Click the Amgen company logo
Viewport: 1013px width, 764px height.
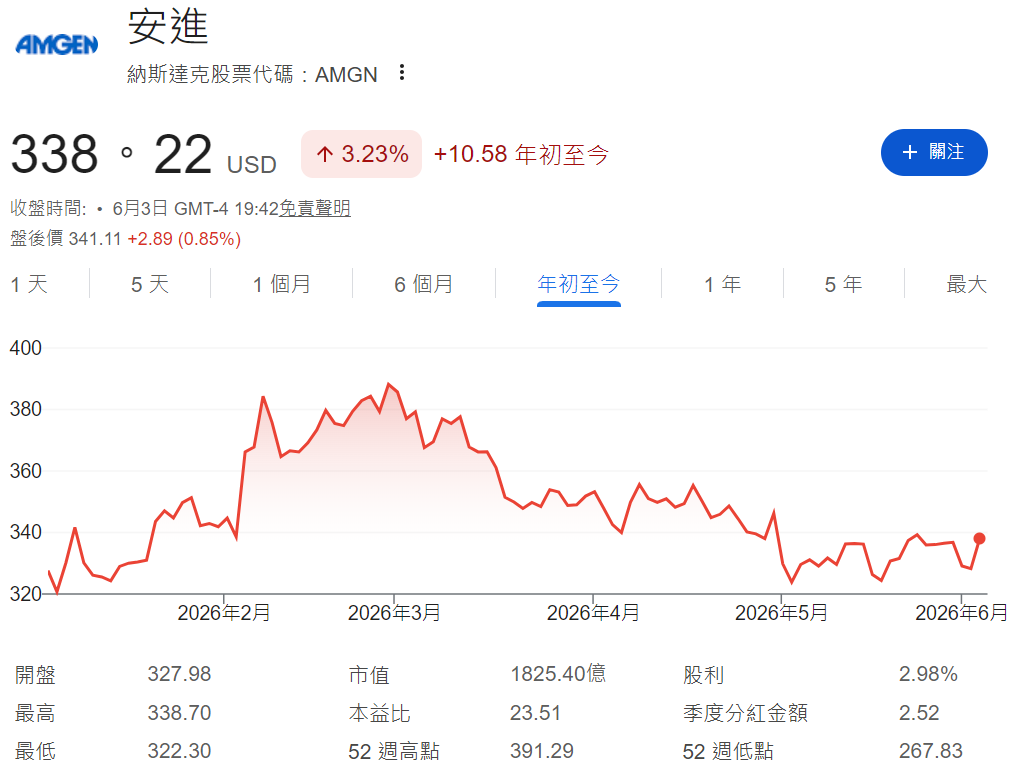(x=57, y=45)
